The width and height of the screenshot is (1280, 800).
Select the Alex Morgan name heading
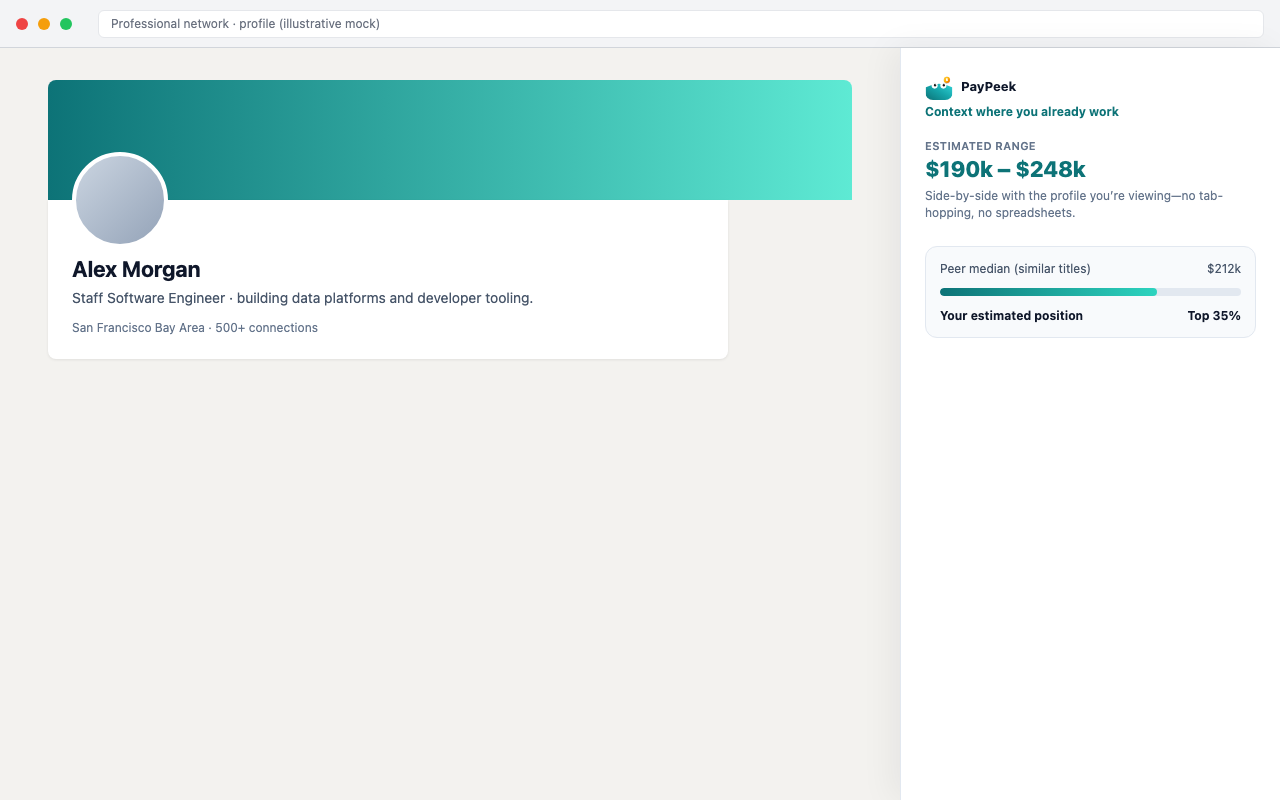click(x=136, y=270)
